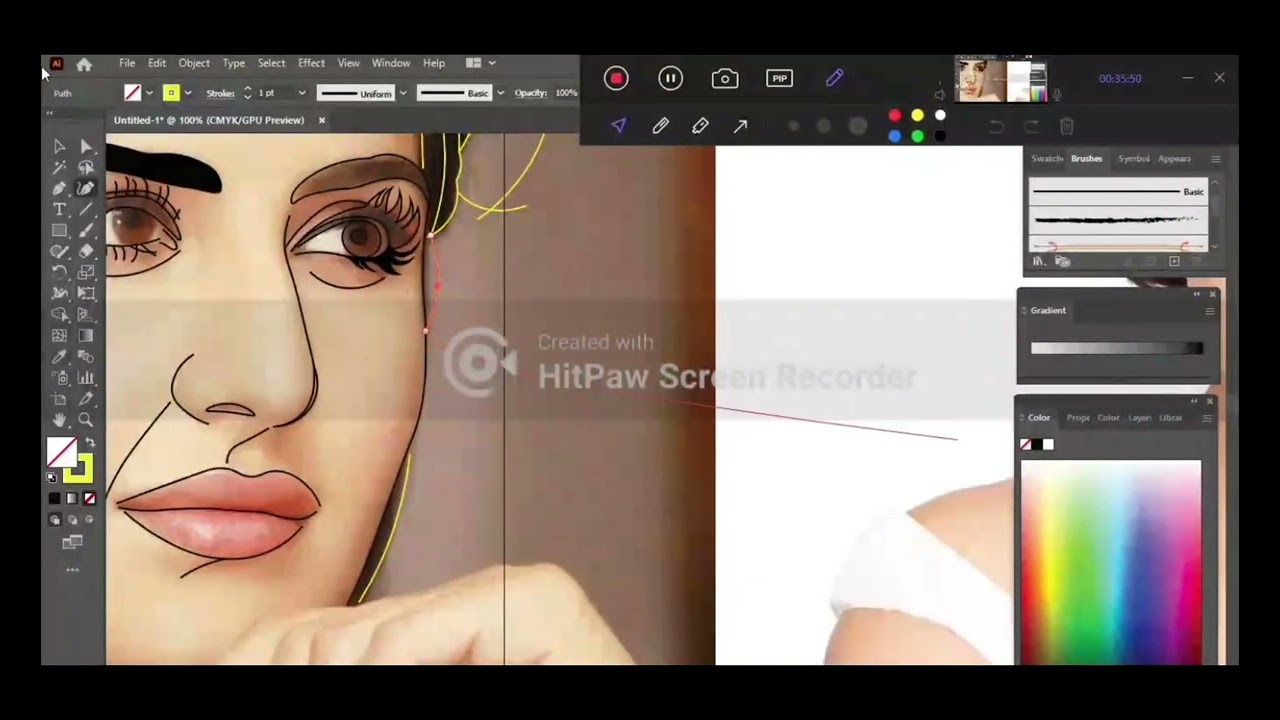
Task: Select the Perspective Grid tool
Action: 86,314
